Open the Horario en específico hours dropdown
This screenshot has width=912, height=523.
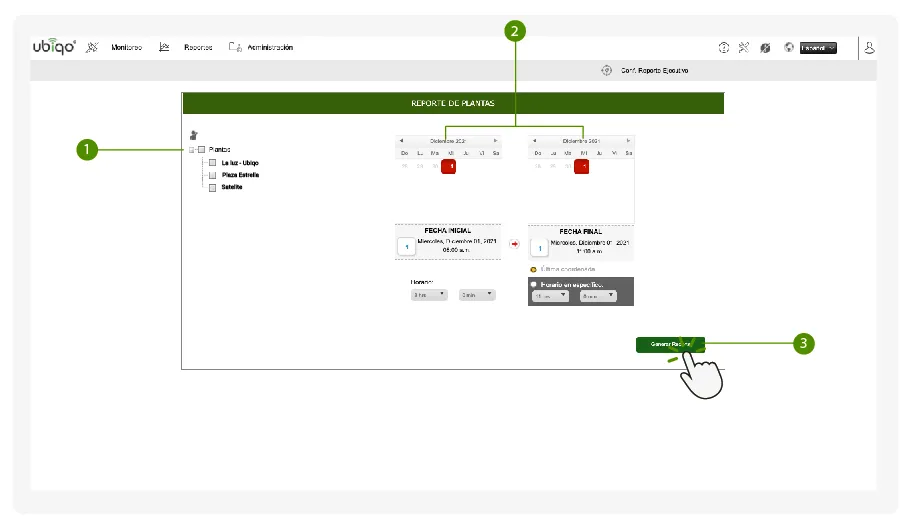[x=550, y=296]
